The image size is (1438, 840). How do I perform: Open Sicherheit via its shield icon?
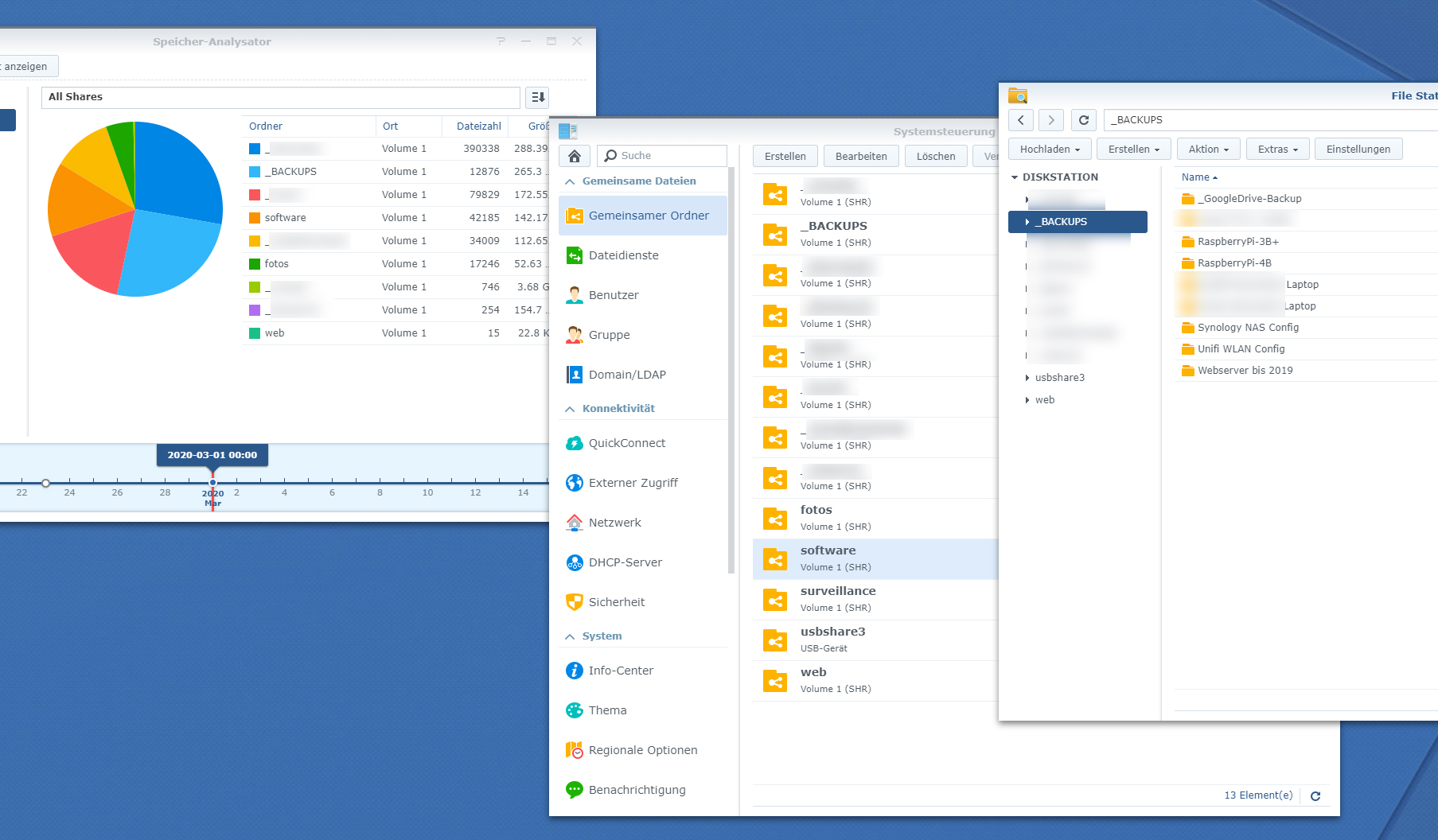coord(575,602)
